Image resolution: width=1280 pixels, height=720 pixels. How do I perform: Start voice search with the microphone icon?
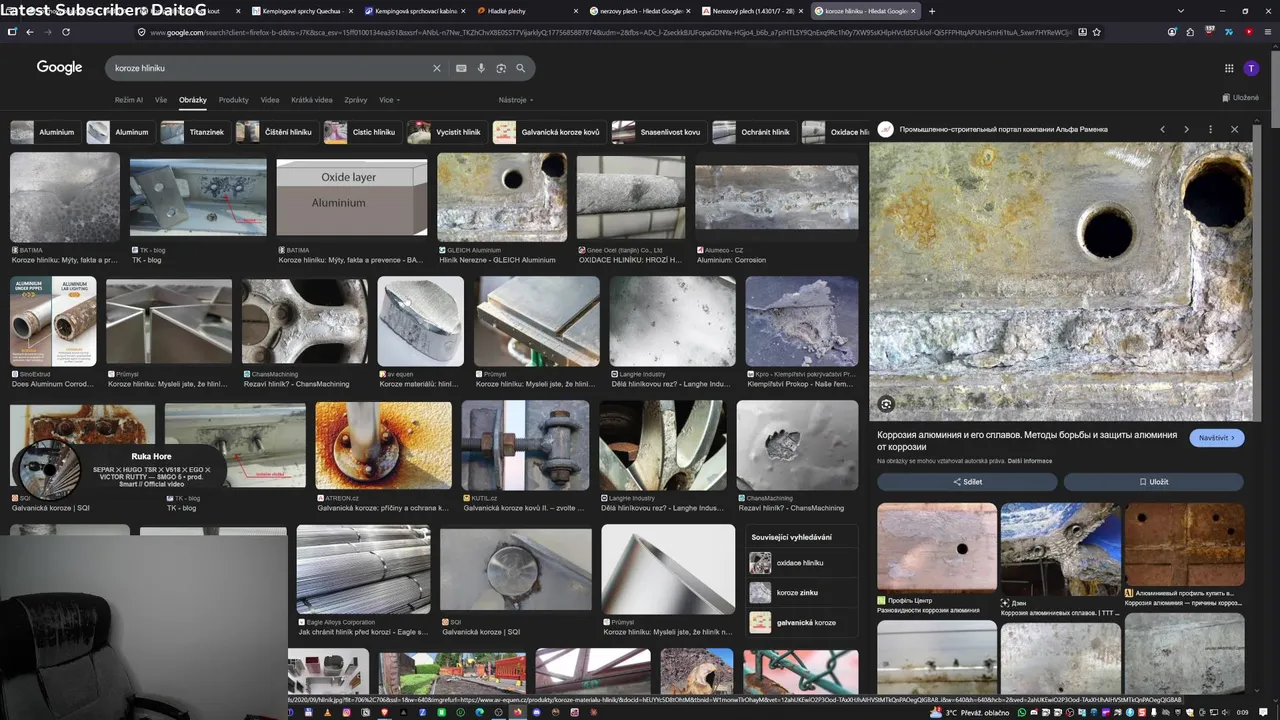click(481, 68)
